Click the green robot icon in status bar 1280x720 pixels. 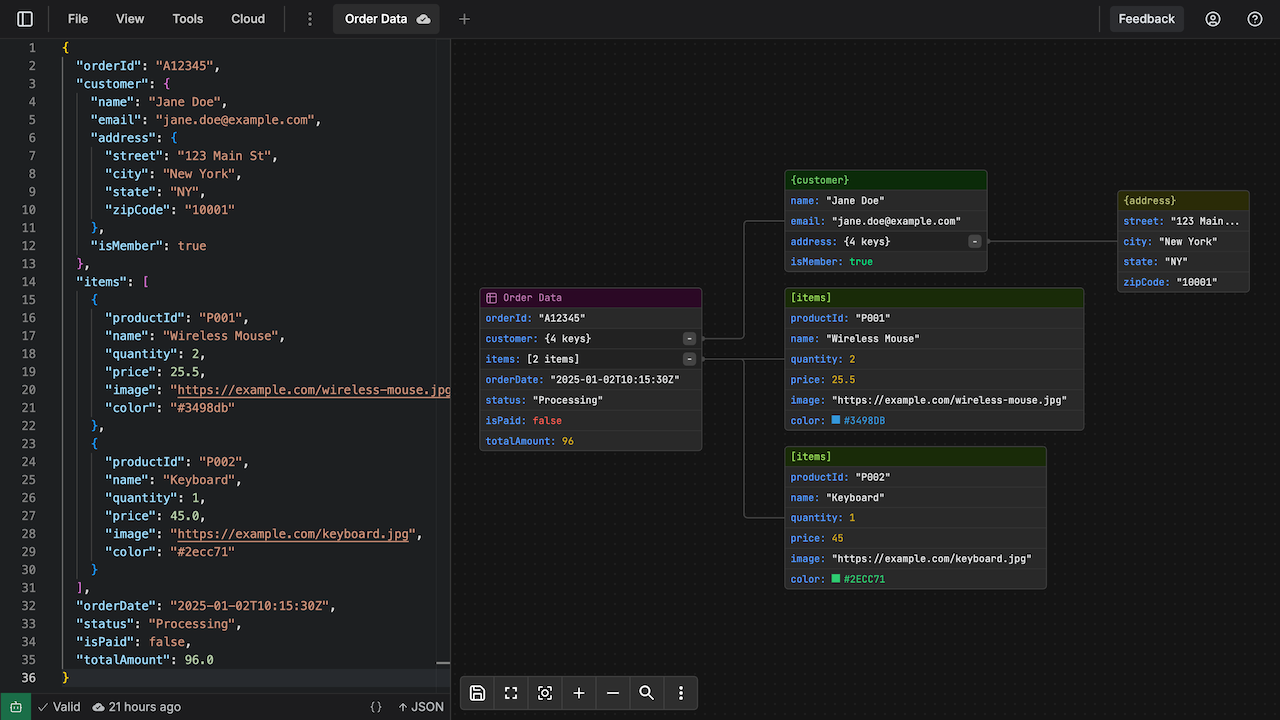[16, 707]
